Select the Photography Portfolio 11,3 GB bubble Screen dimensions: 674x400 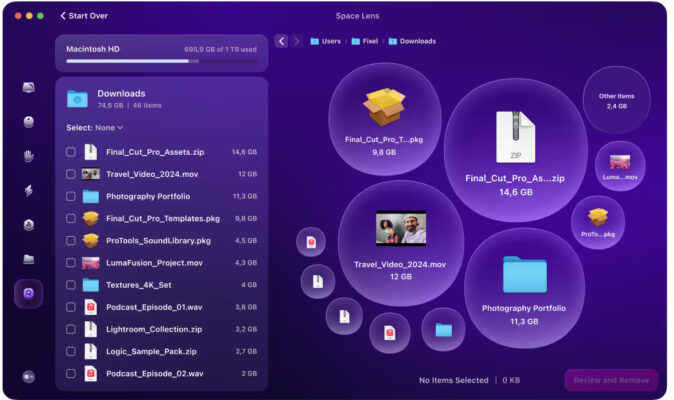pos(524,288)
